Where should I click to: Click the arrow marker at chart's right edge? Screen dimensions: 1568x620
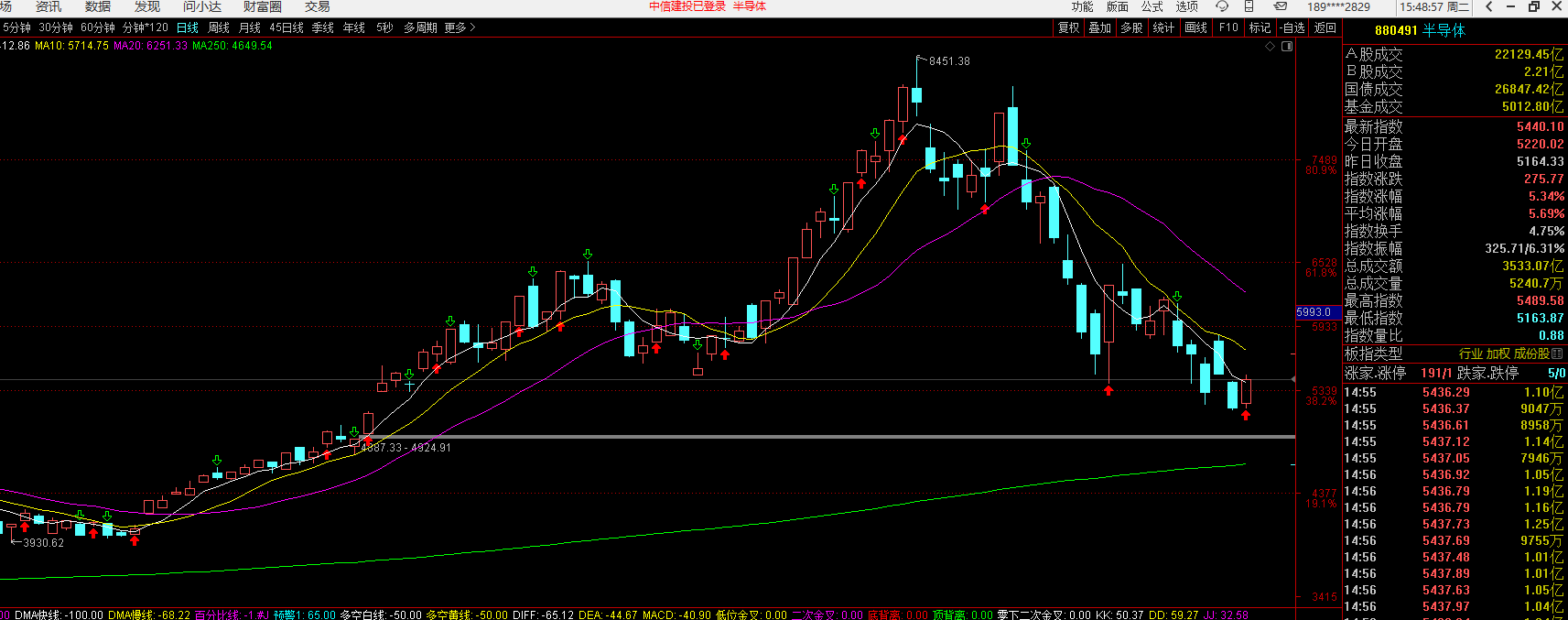(1292, 379)
